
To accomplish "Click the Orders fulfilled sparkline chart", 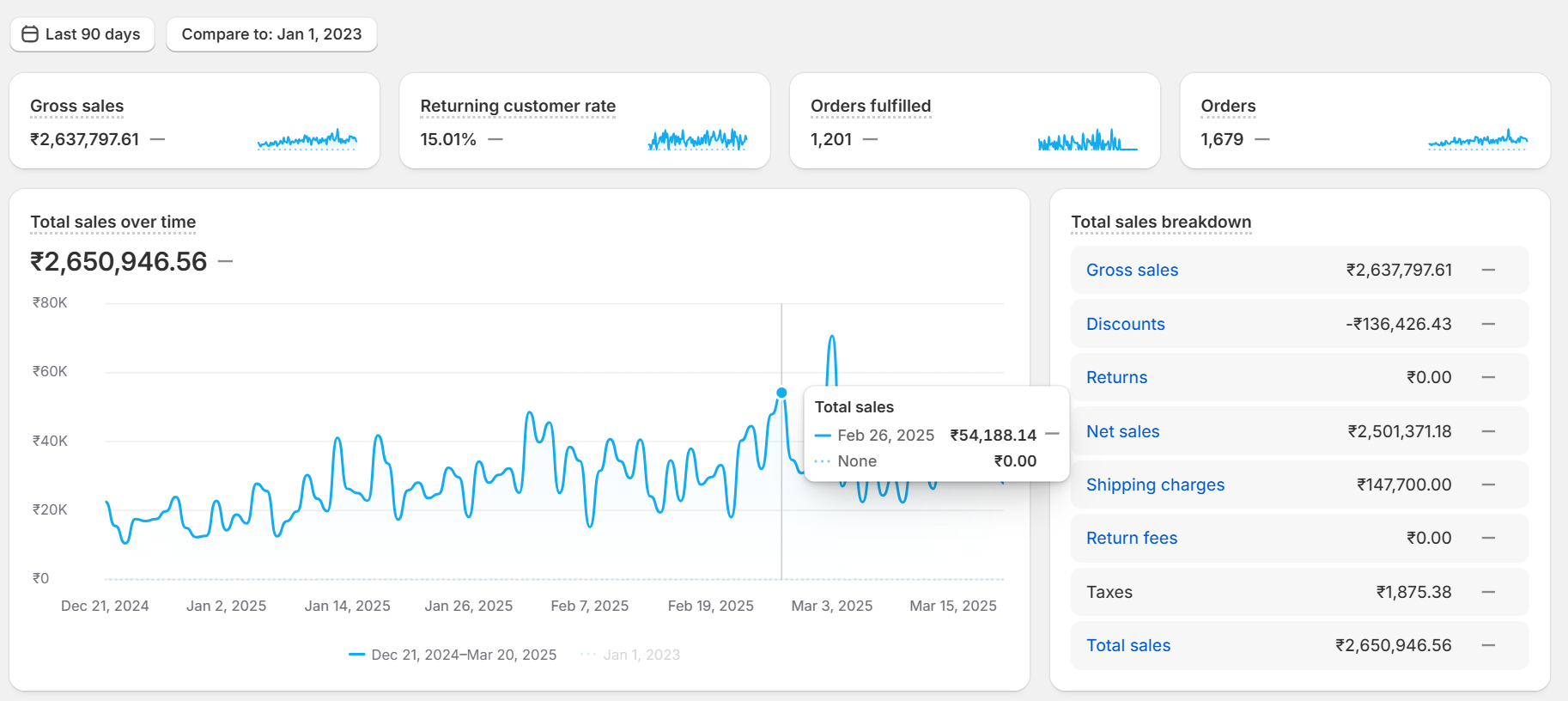I will pyautogui.click(x=1087, y=140).
